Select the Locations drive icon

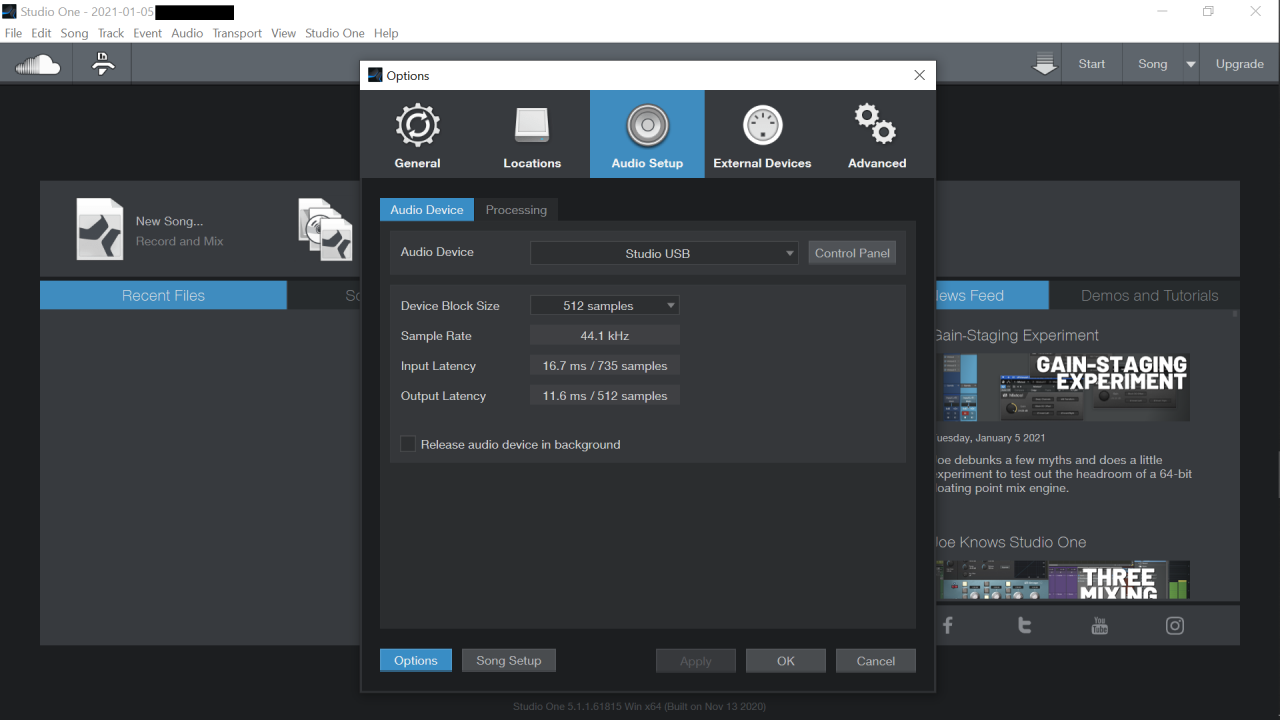(532, 125)
